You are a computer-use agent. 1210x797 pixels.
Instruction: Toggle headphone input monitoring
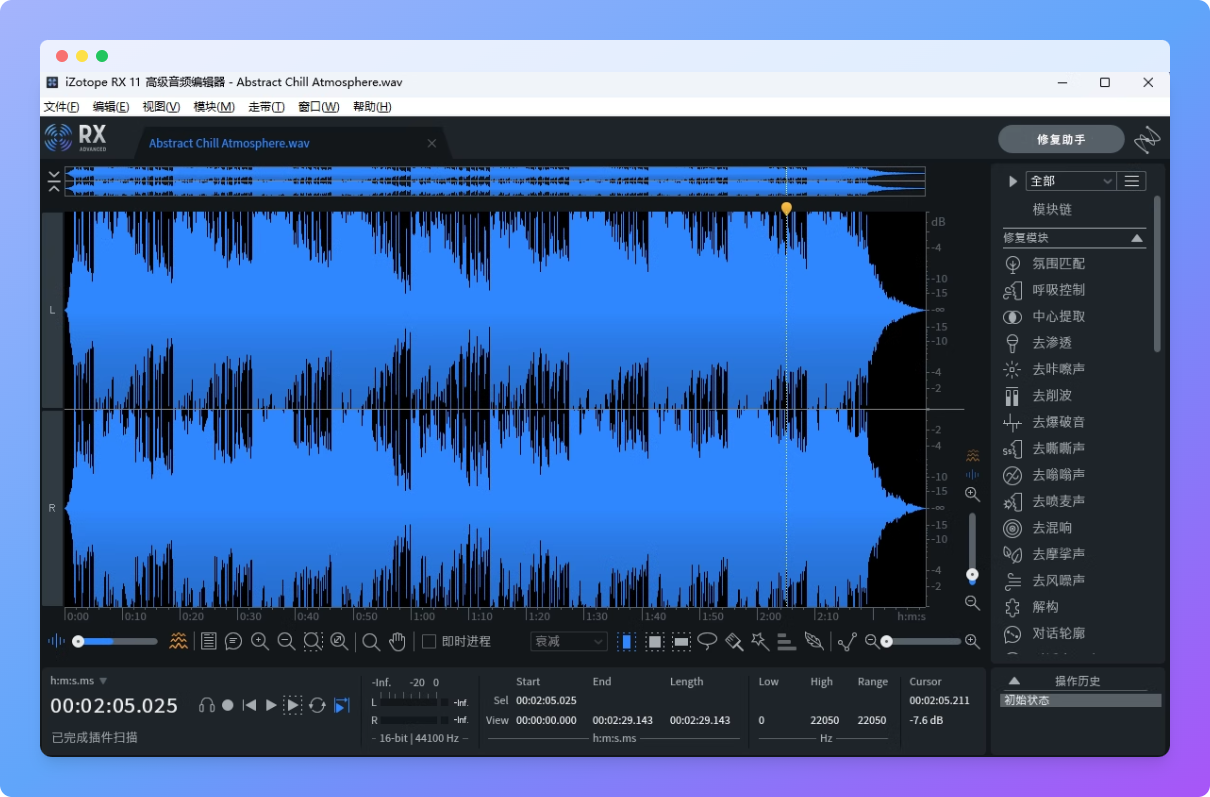(x=207, y=705)
